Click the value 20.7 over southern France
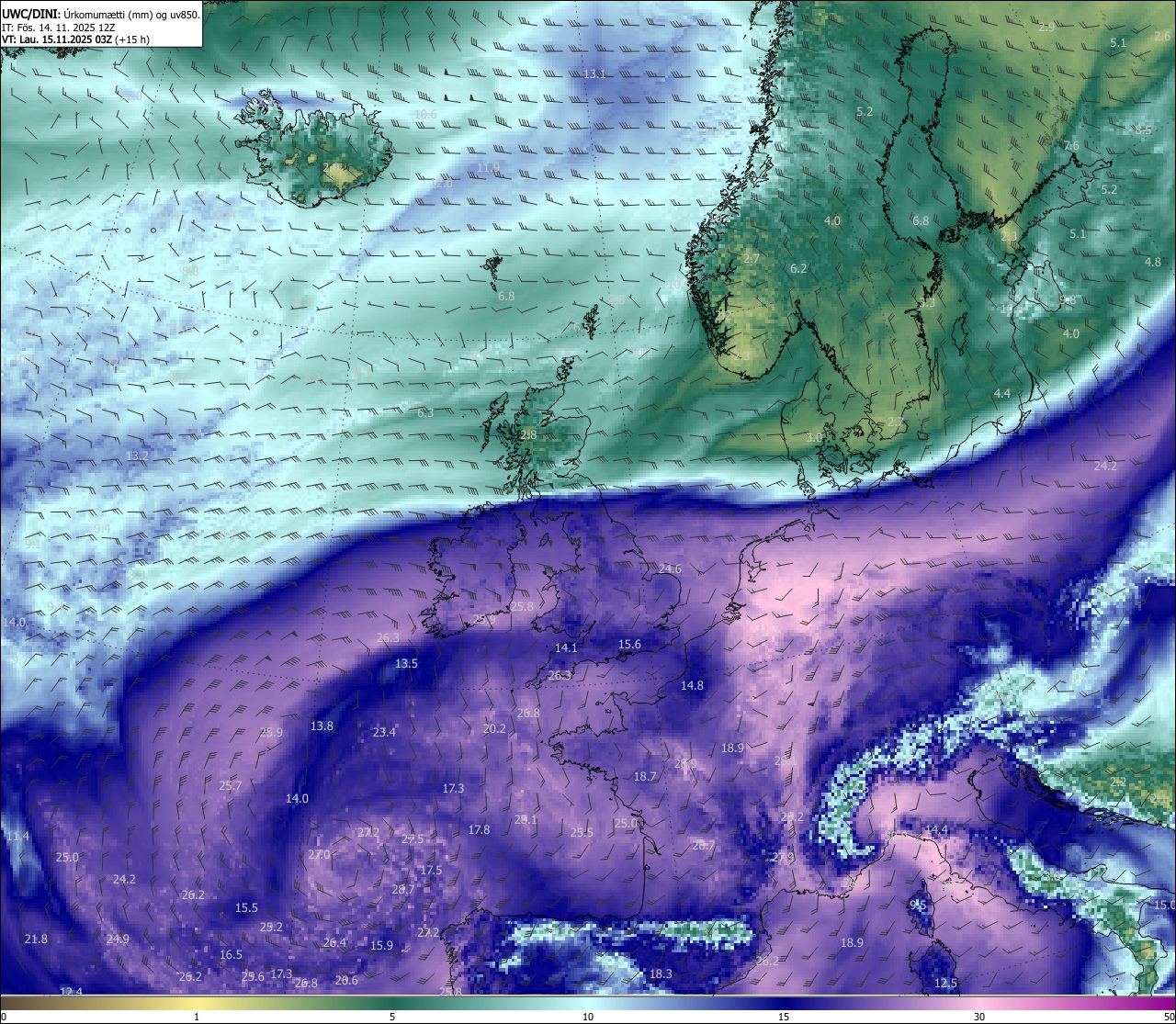The height and width of the screenshot is (1024, 1176). click(x=704, y=846)
